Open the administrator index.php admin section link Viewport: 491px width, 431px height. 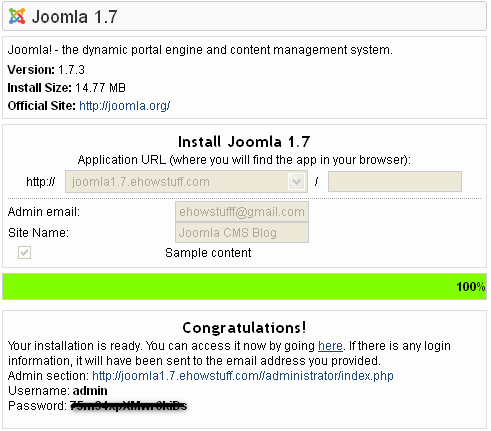243,376
